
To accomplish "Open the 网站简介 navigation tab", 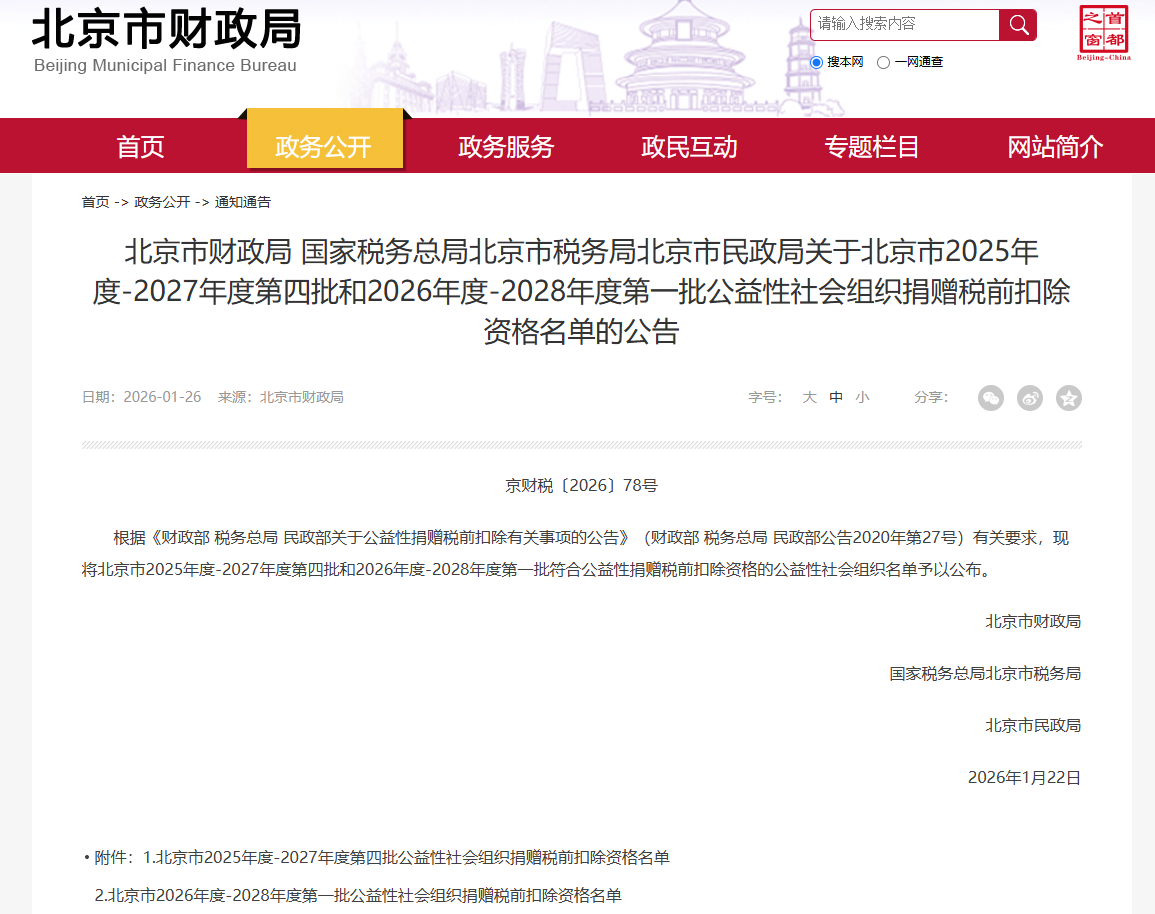I will pyautogui.click(x=1055, y=146).
